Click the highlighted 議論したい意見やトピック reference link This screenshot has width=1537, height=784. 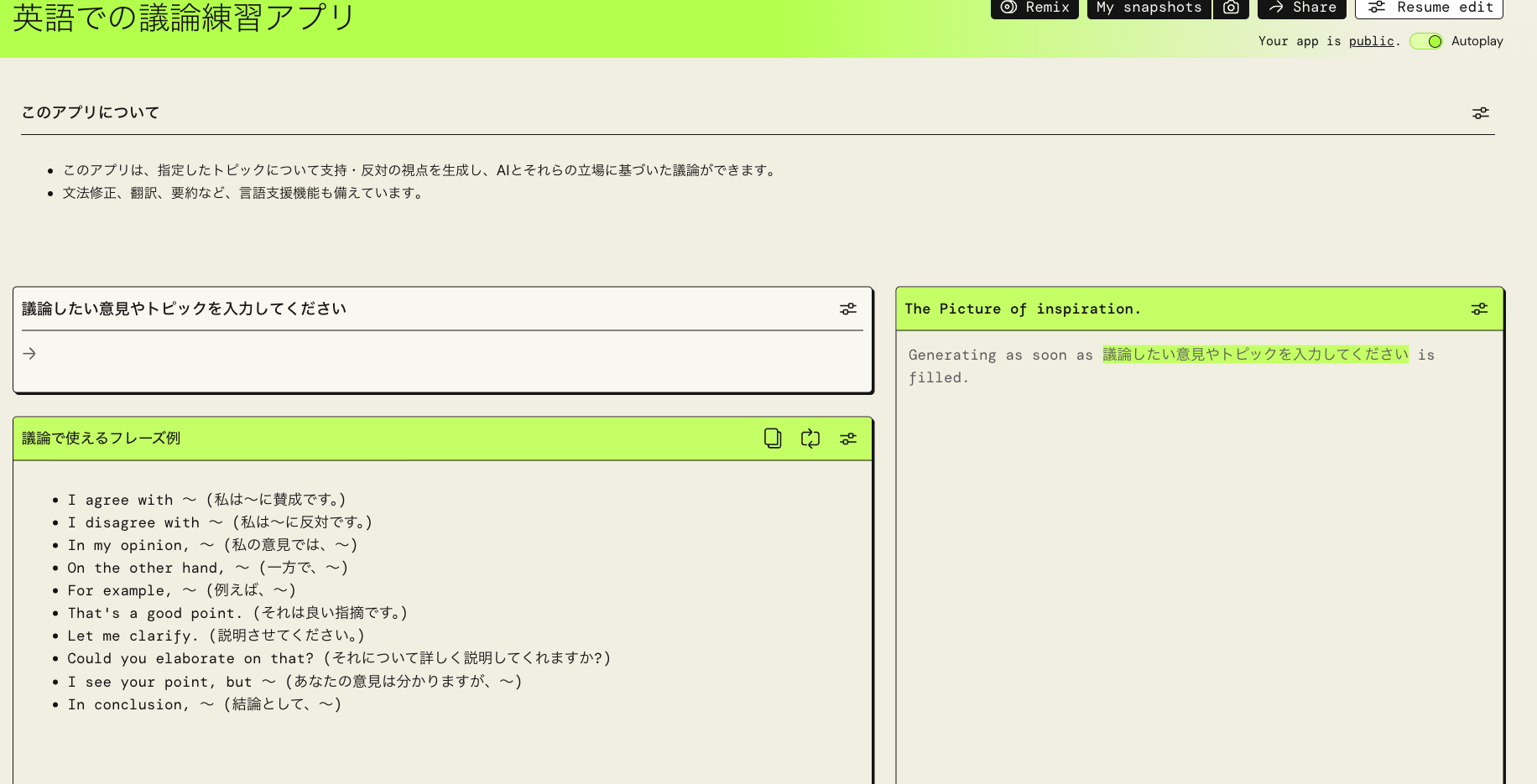1255,355
